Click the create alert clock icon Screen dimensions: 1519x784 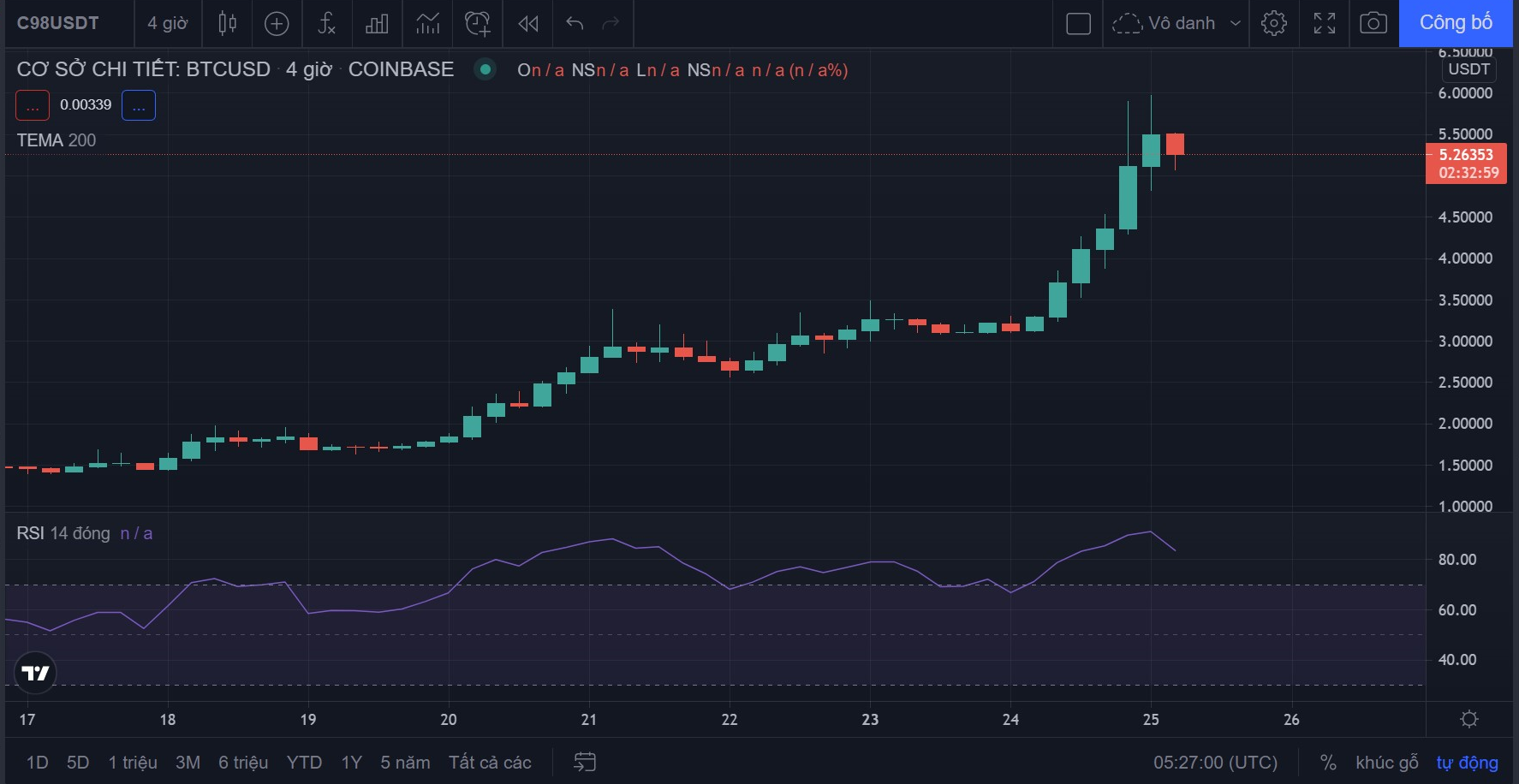pos(477,23)
